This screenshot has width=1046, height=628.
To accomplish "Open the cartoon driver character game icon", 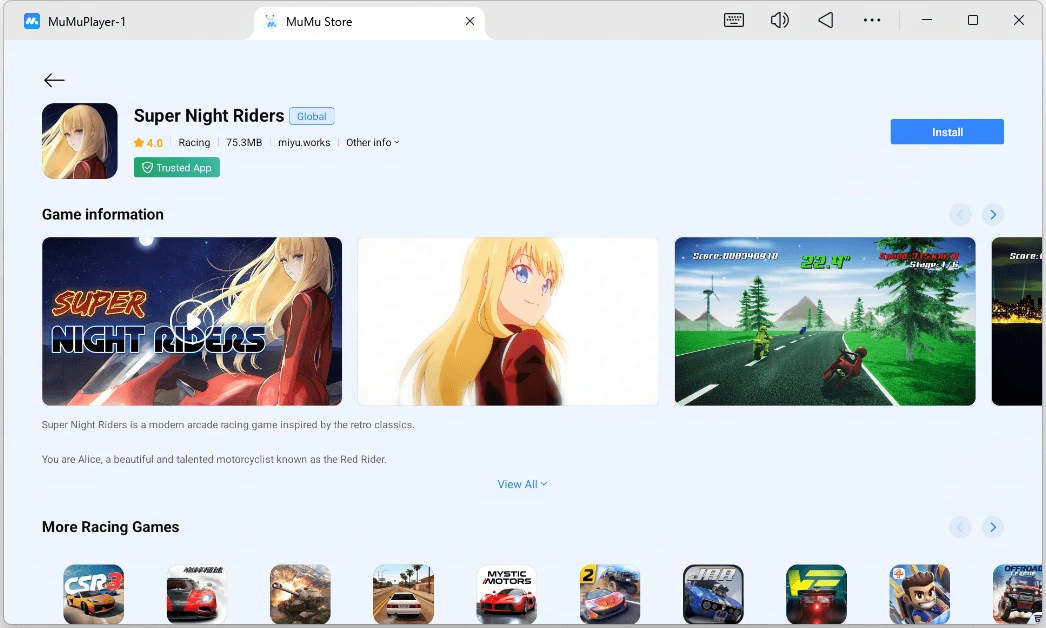I will (x=920, y=594).
